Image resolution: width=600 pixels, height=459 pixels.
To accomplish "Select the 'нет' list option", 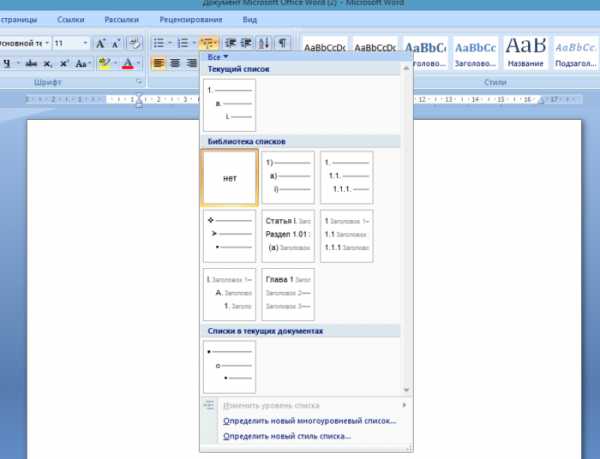I will pos(229,178).
